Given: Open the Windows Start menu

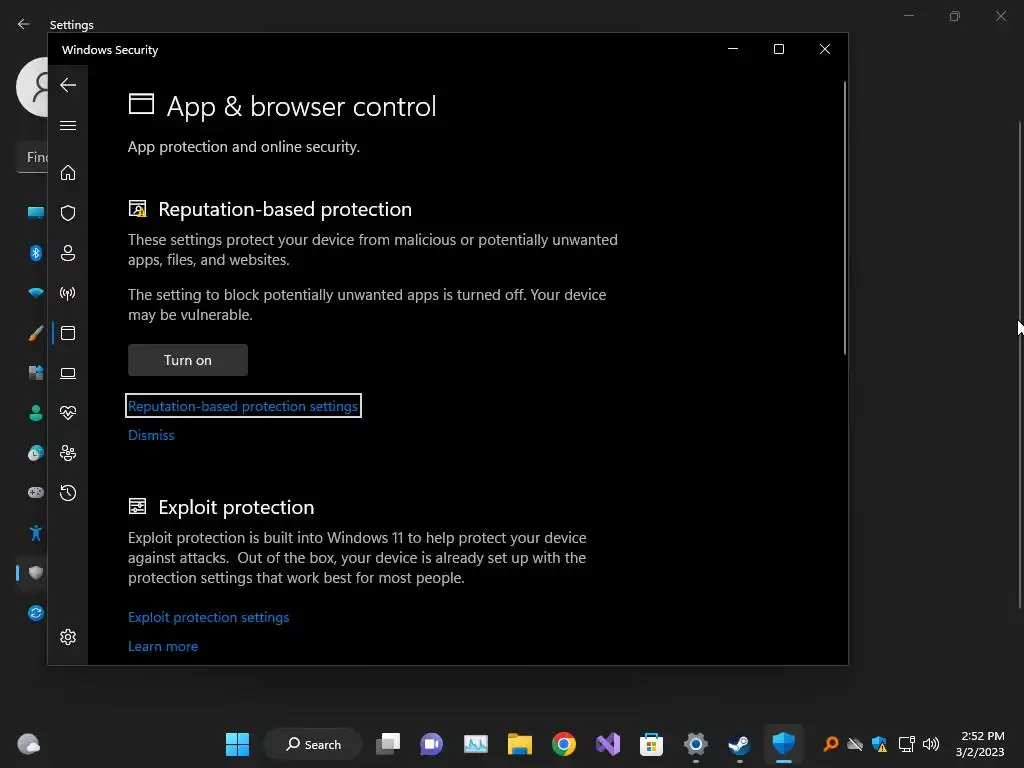Looking at the screenshot, I should pyautogui.click(x=237, y=744).
